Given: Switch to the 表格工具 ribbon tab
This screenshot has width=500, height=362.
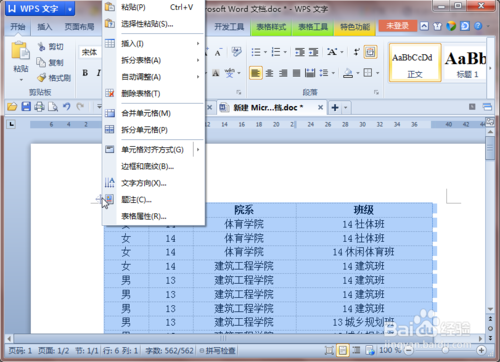Looking at the screenshot, I should pyautogui.click(x=313, y=27).
